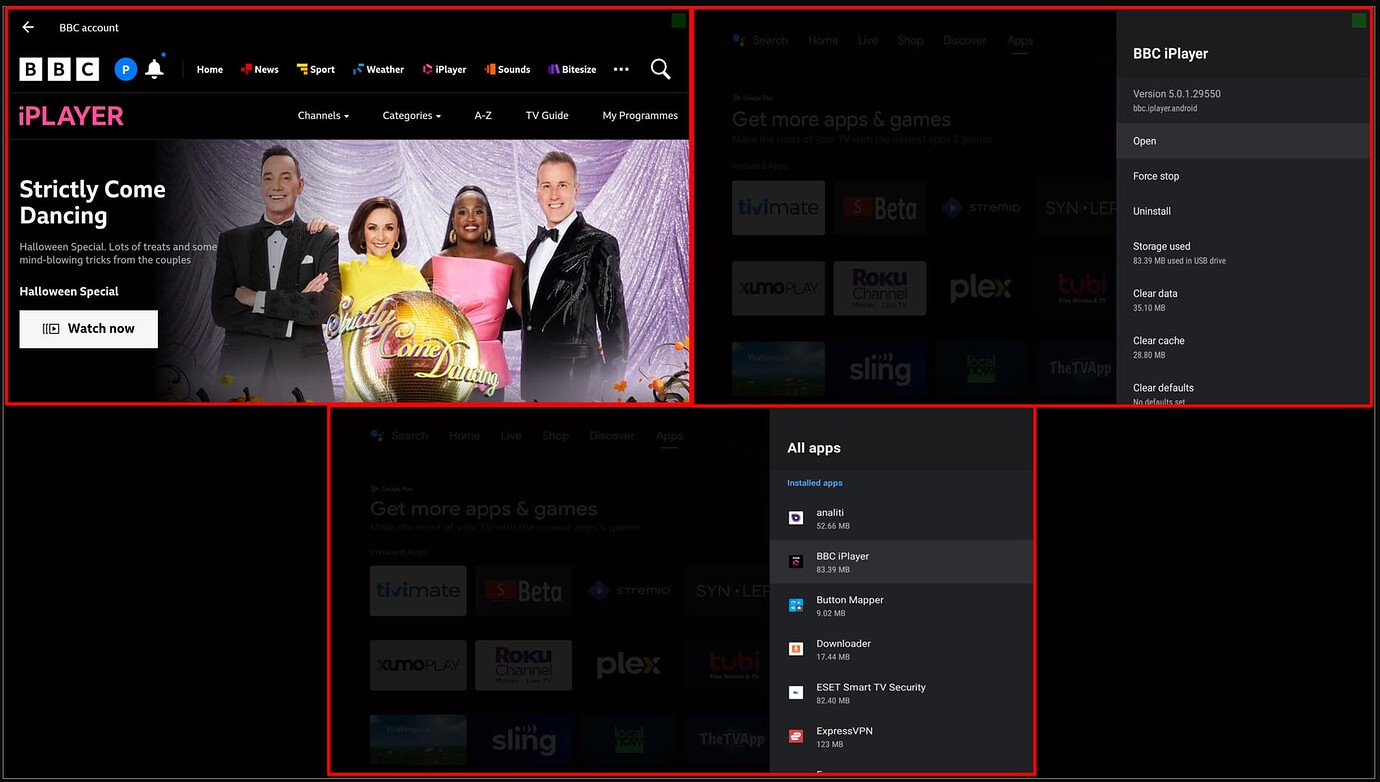Expand the Channels dropdown
Image resolution: width=1380 pixels, height=782 pixels.
(323, 116)
